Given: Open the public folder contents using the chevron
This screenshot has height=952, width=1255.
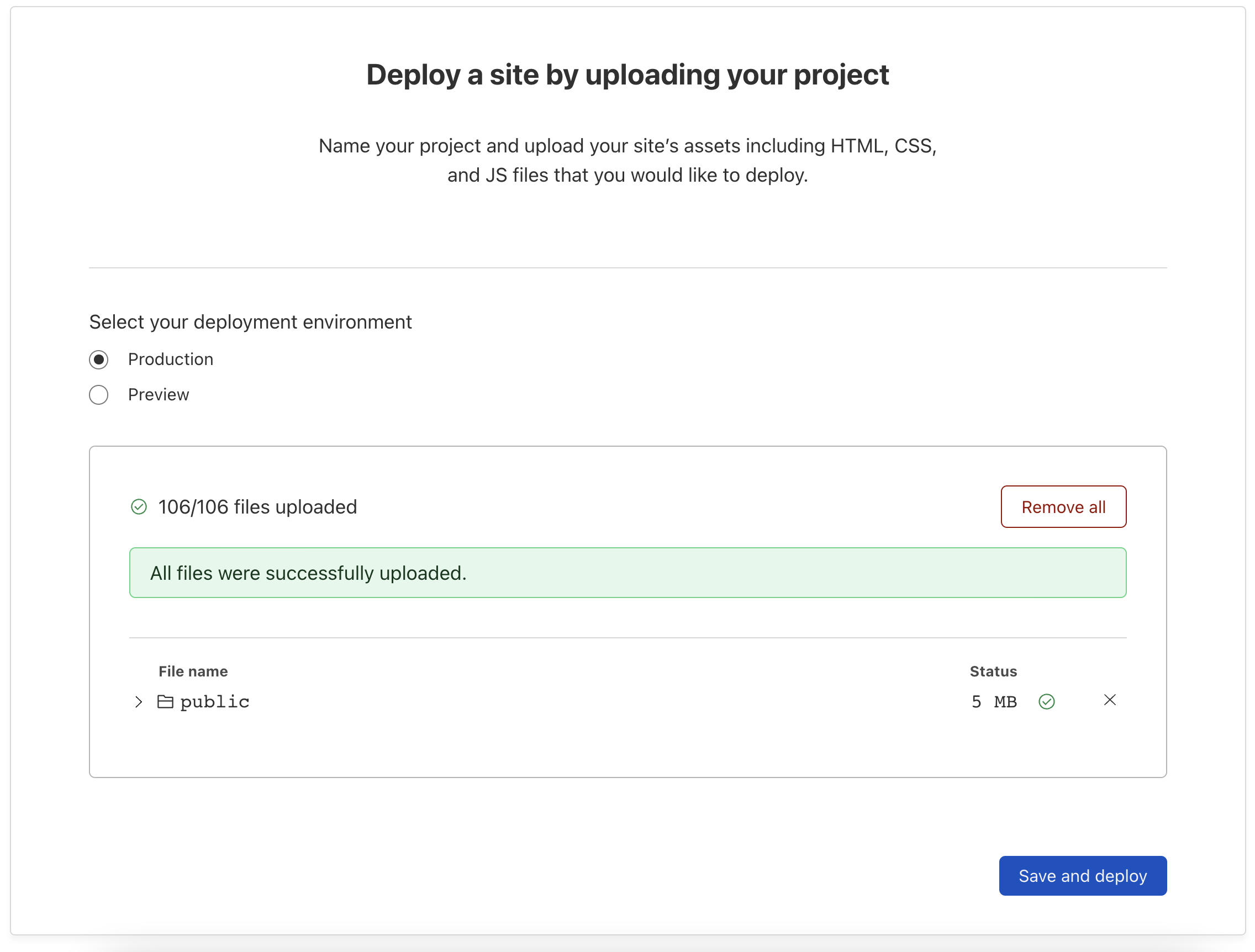Looking at the screenshot, I should tap(138, 702).
